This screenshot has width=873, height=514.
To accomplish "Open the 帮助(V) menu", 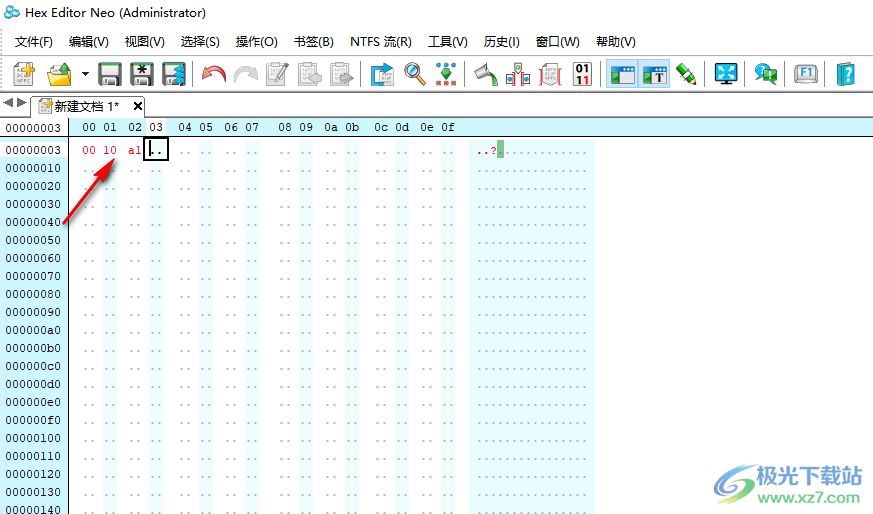I will 615,42.
